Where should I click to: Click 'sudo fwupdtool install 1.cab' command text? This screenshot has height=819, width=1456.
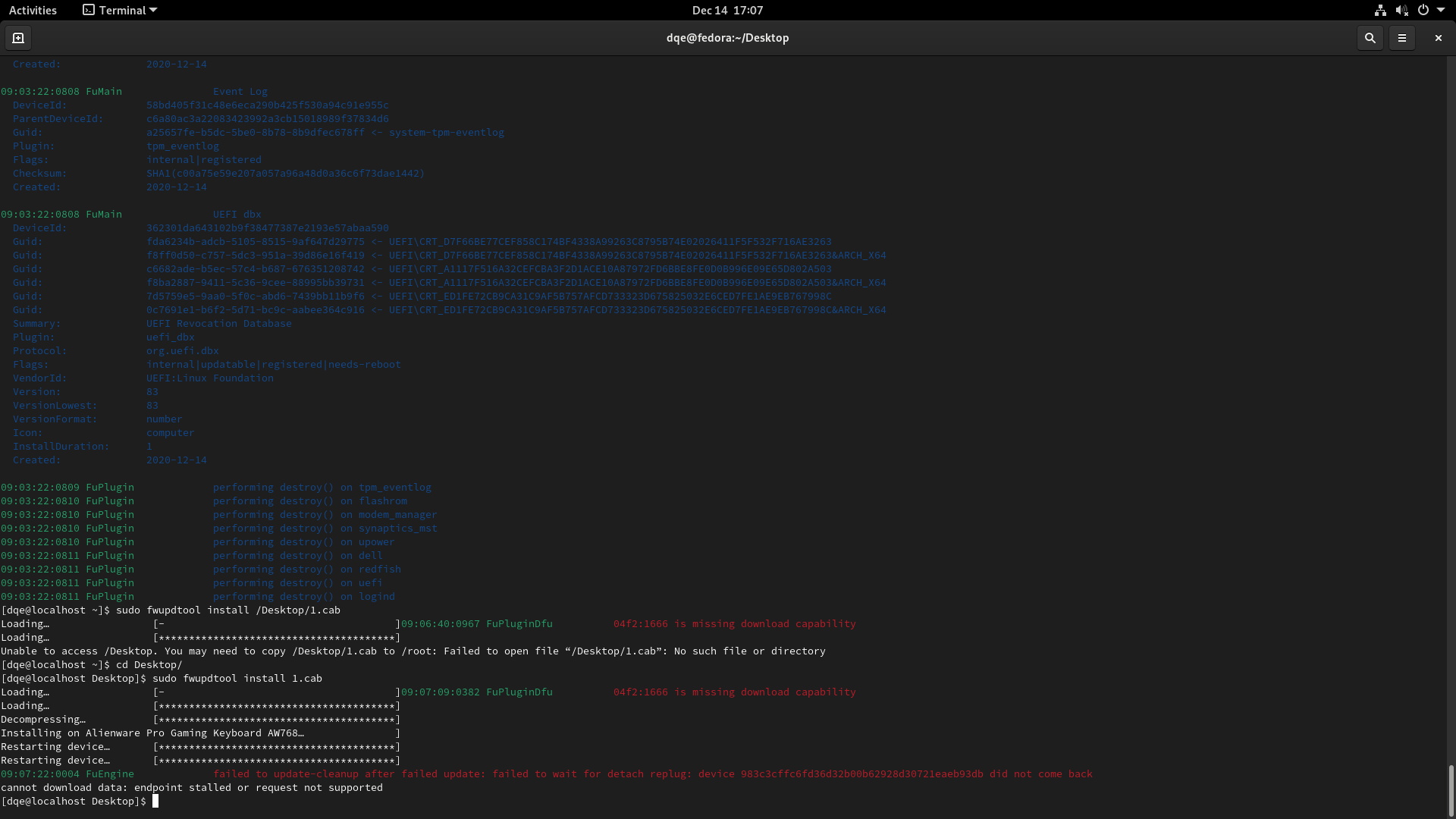(x=237, y=679)
